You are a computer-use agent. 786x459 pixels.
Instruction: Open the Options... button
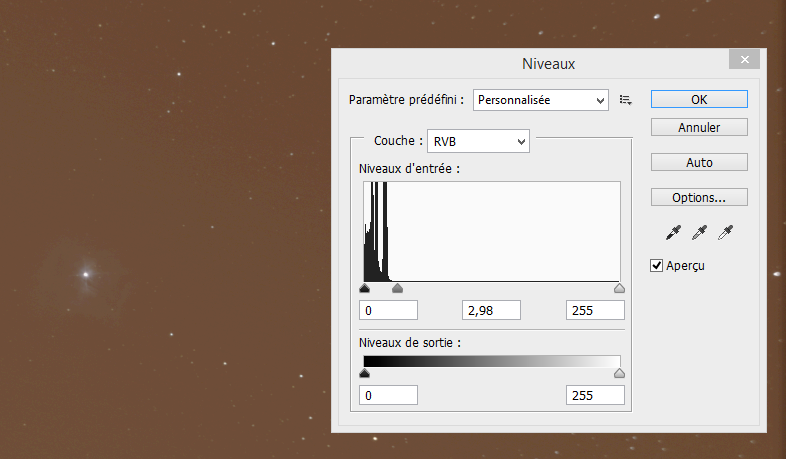699,197
